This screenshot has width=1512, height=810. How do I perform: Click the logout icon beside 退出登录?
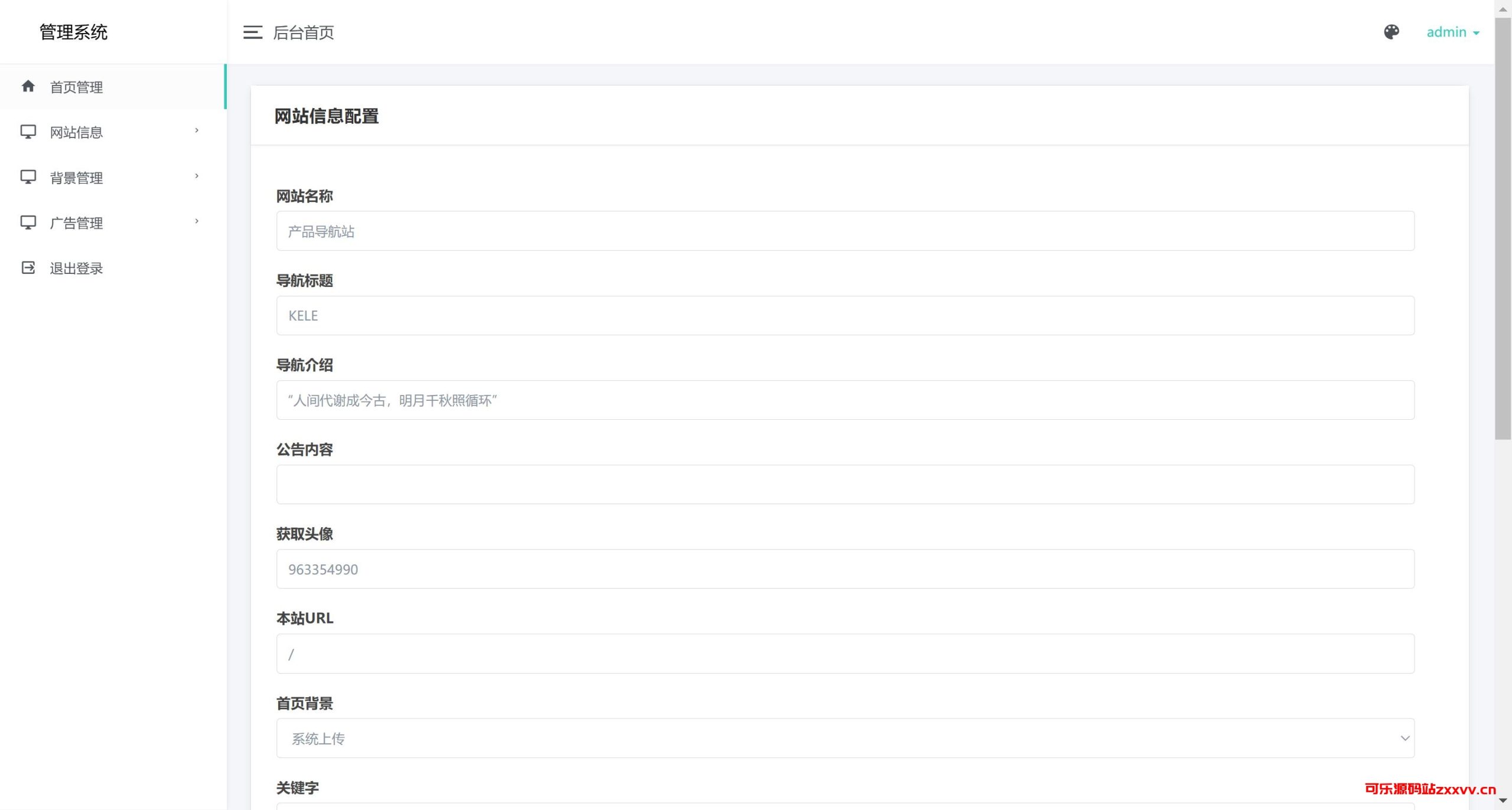point(28,268)
